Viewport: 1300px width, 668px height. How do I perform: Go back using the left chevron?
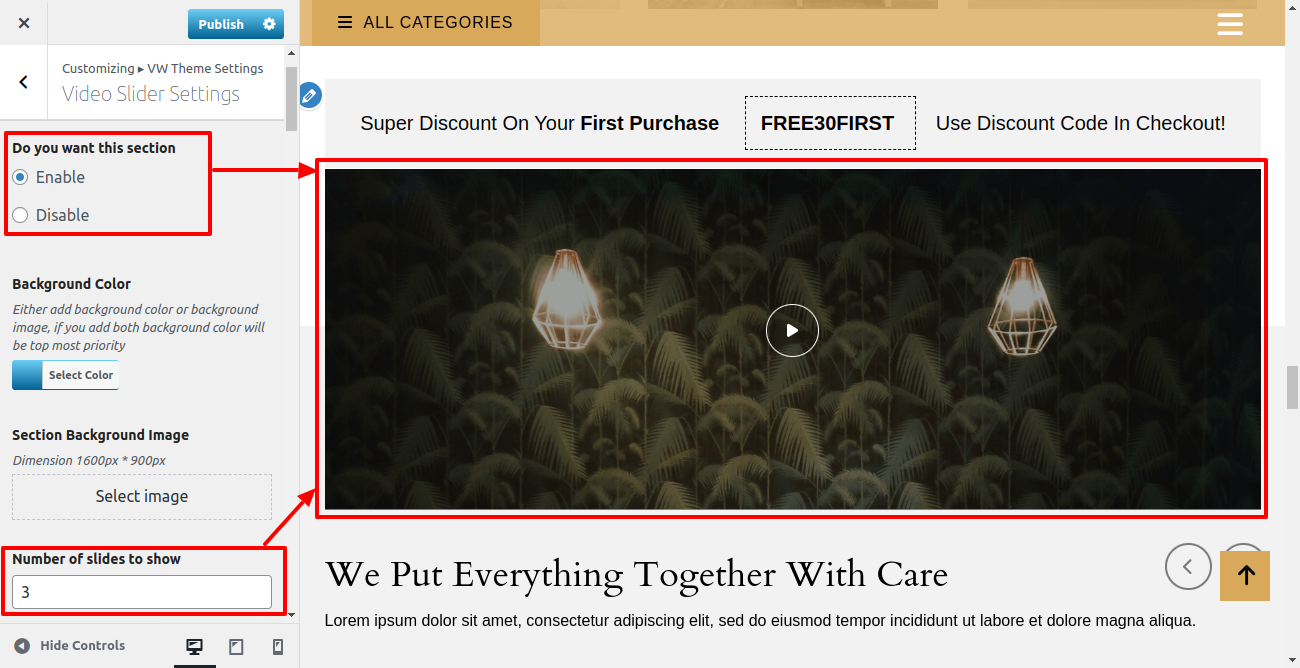[24, 82]
